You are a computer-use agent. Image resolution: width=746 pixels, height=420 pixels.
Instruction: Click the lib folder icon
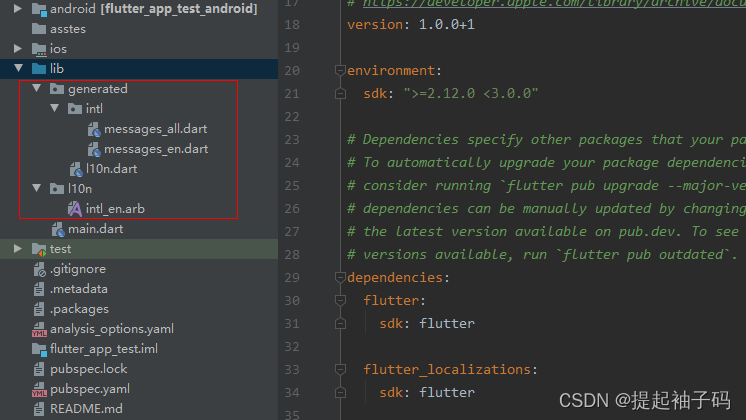(x=39, y=68)
